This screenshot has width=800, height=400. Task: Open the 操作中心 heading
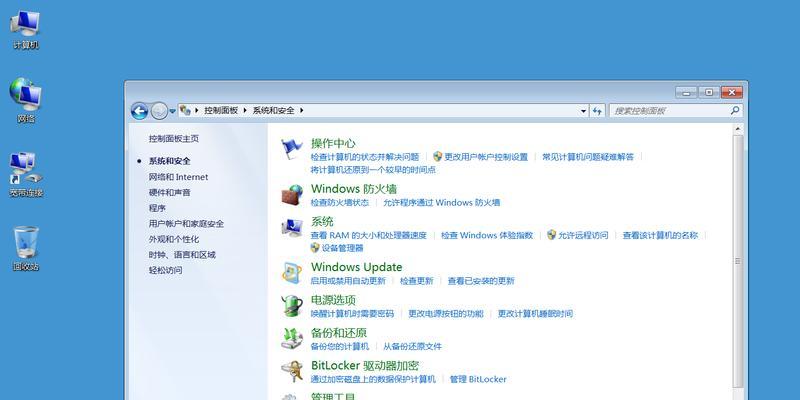[x=333, y=143]
